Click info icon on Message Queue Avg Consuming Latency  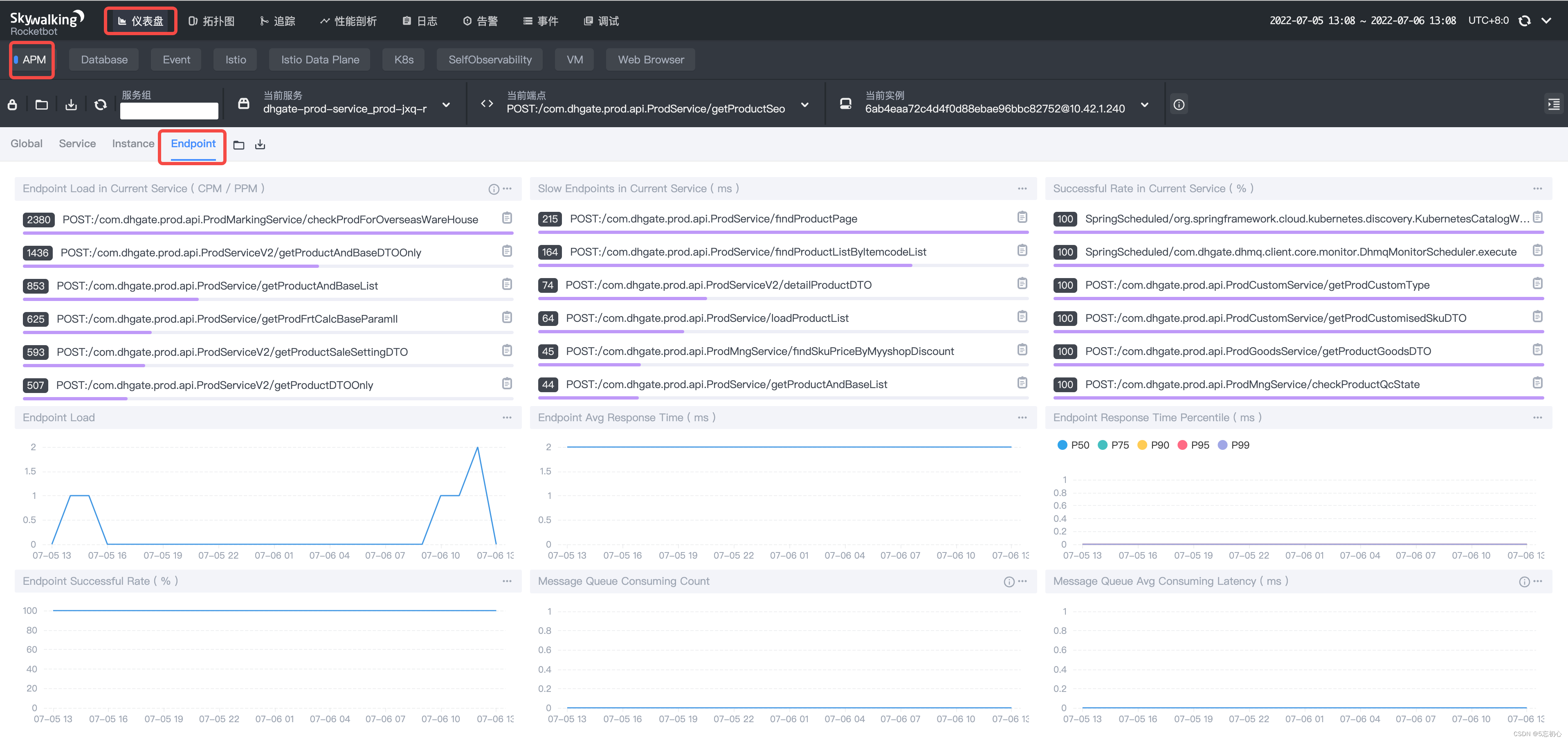[x=1524, y=582]
